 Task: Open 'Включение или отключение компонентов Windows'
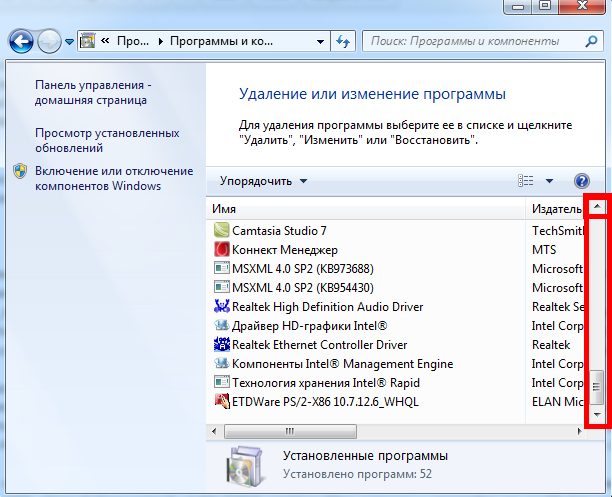click(x=114, y=178)
